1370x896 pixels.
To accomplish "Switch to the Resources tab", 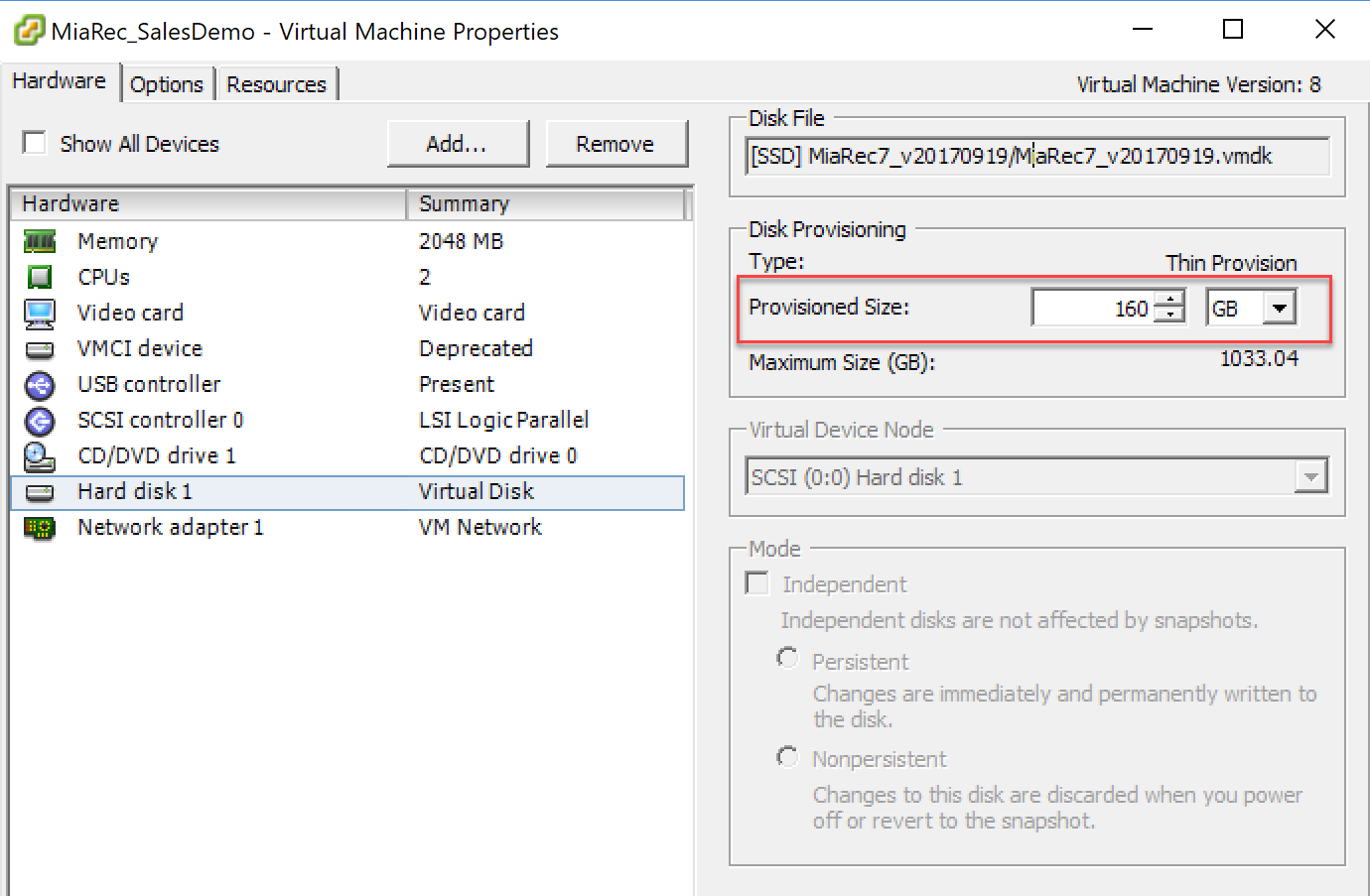I will [x=277, y=84].
